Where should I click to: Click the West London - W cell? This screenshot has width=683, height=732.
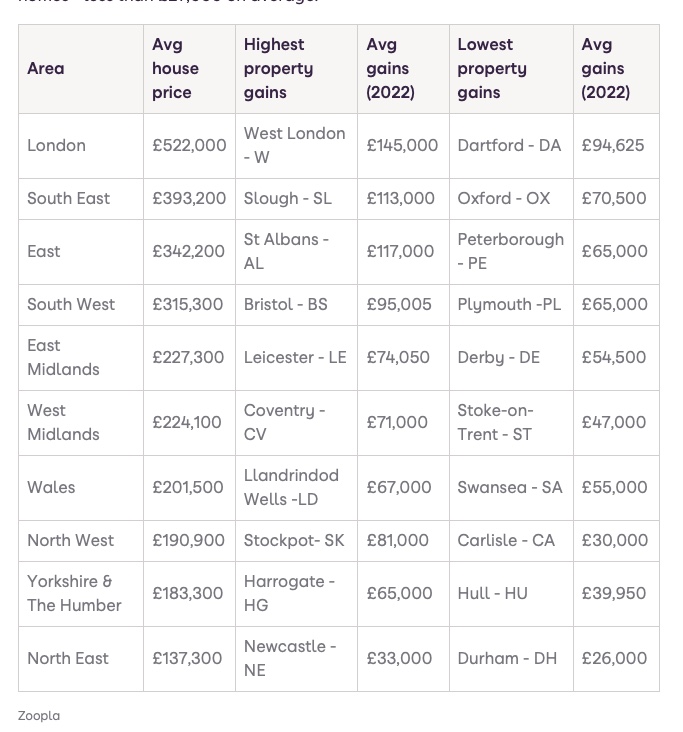pyautogui.click(x=294, y=146)
